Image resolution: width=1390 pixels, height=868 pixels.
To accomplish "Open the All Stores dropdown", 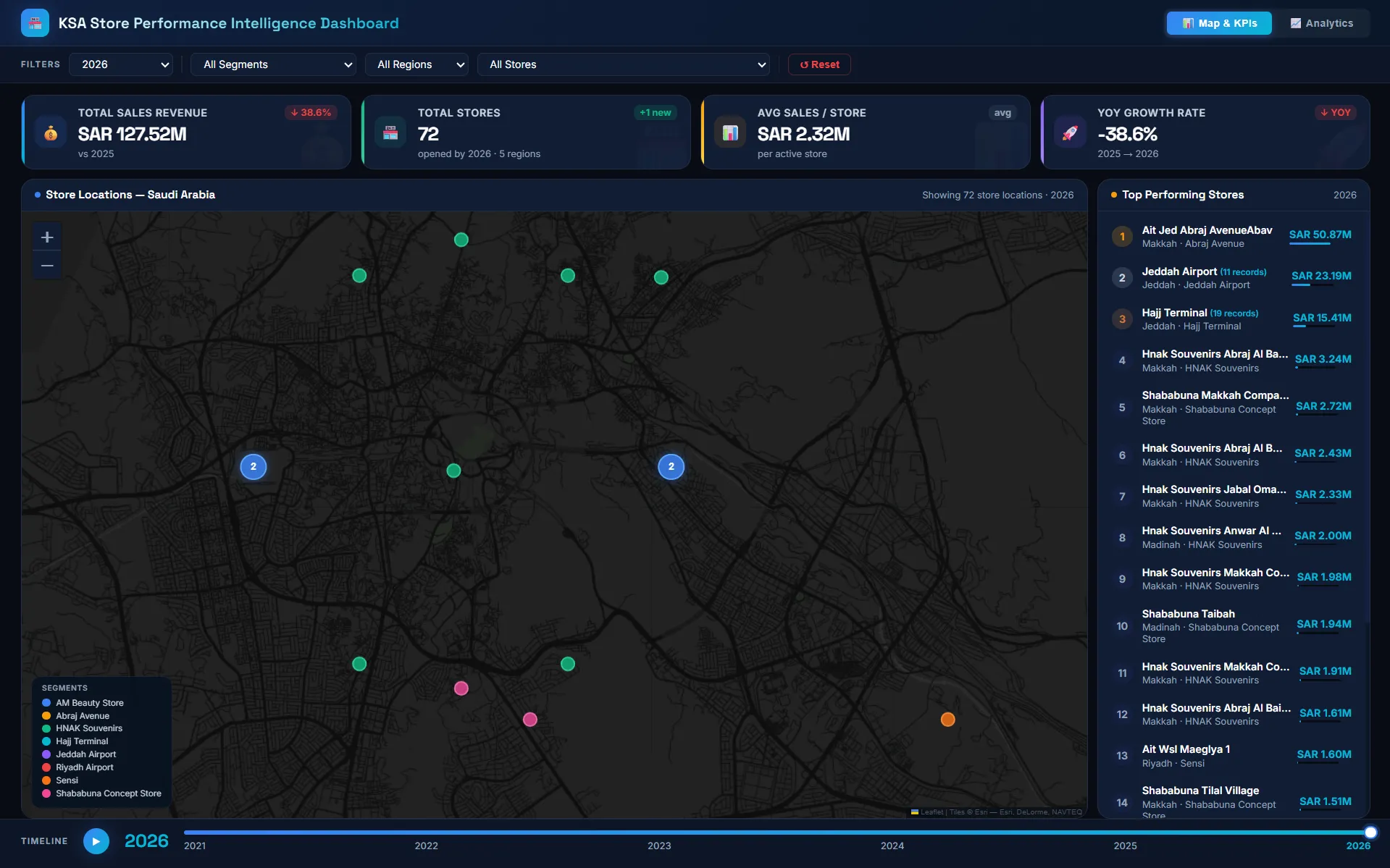I will 623,64.
